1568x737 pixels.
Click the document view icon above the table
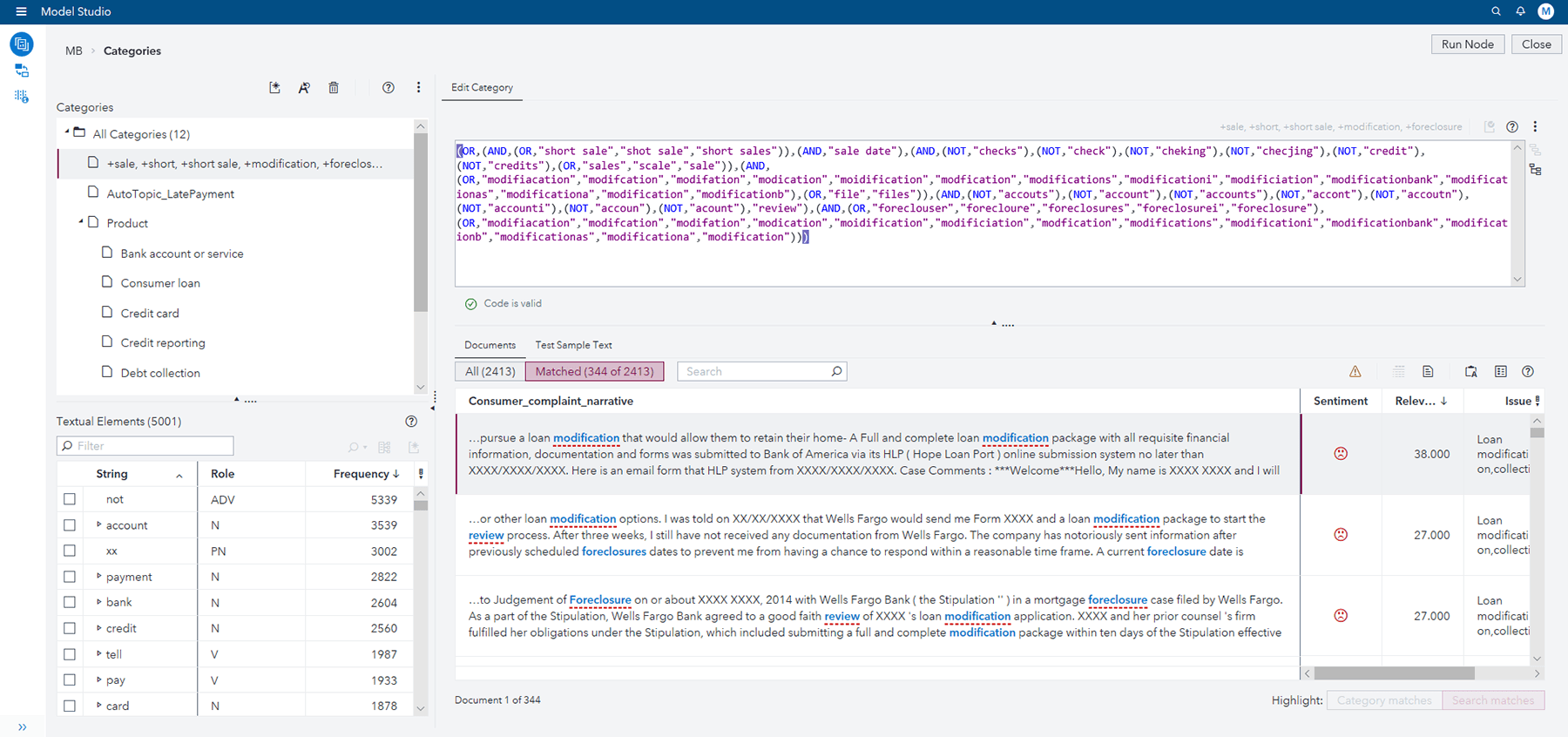coord(1428,372)
